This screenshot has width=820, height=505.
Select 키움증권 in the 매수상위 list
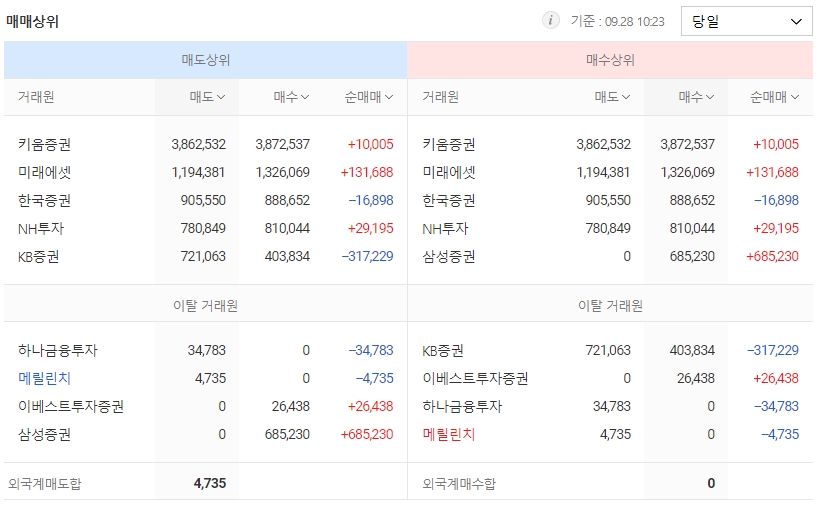coord(449,144)
